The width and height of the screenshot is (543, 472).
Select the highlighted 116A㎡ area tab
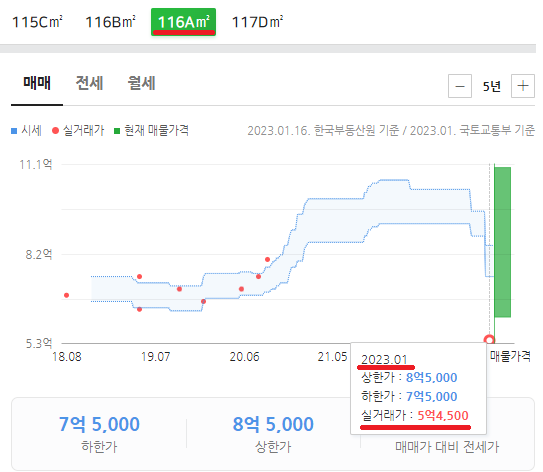(x=184, y=22)
